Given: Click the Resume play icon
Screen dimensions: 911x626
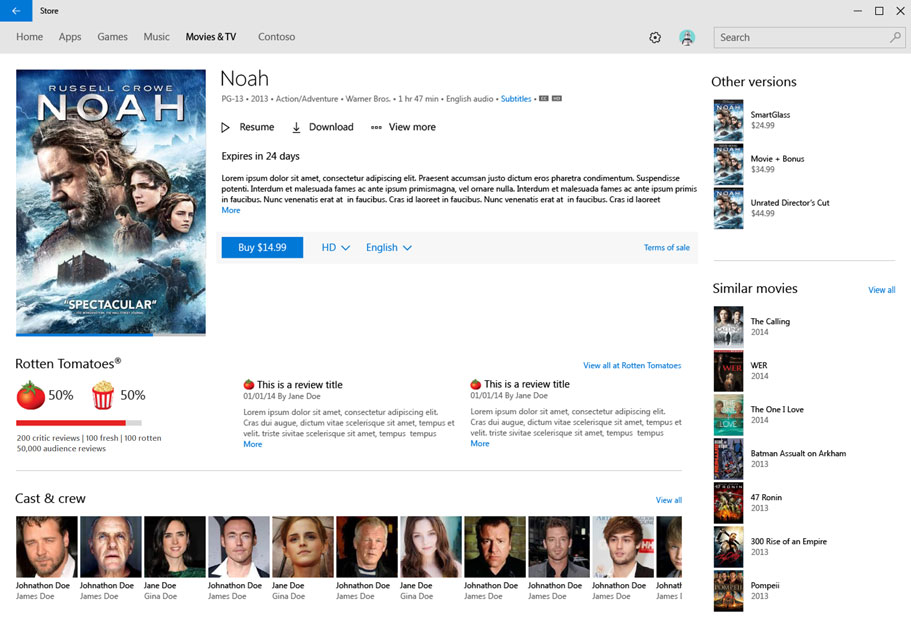Looking at the screenshot, I should pyautogui.click(x=225, y=127).
